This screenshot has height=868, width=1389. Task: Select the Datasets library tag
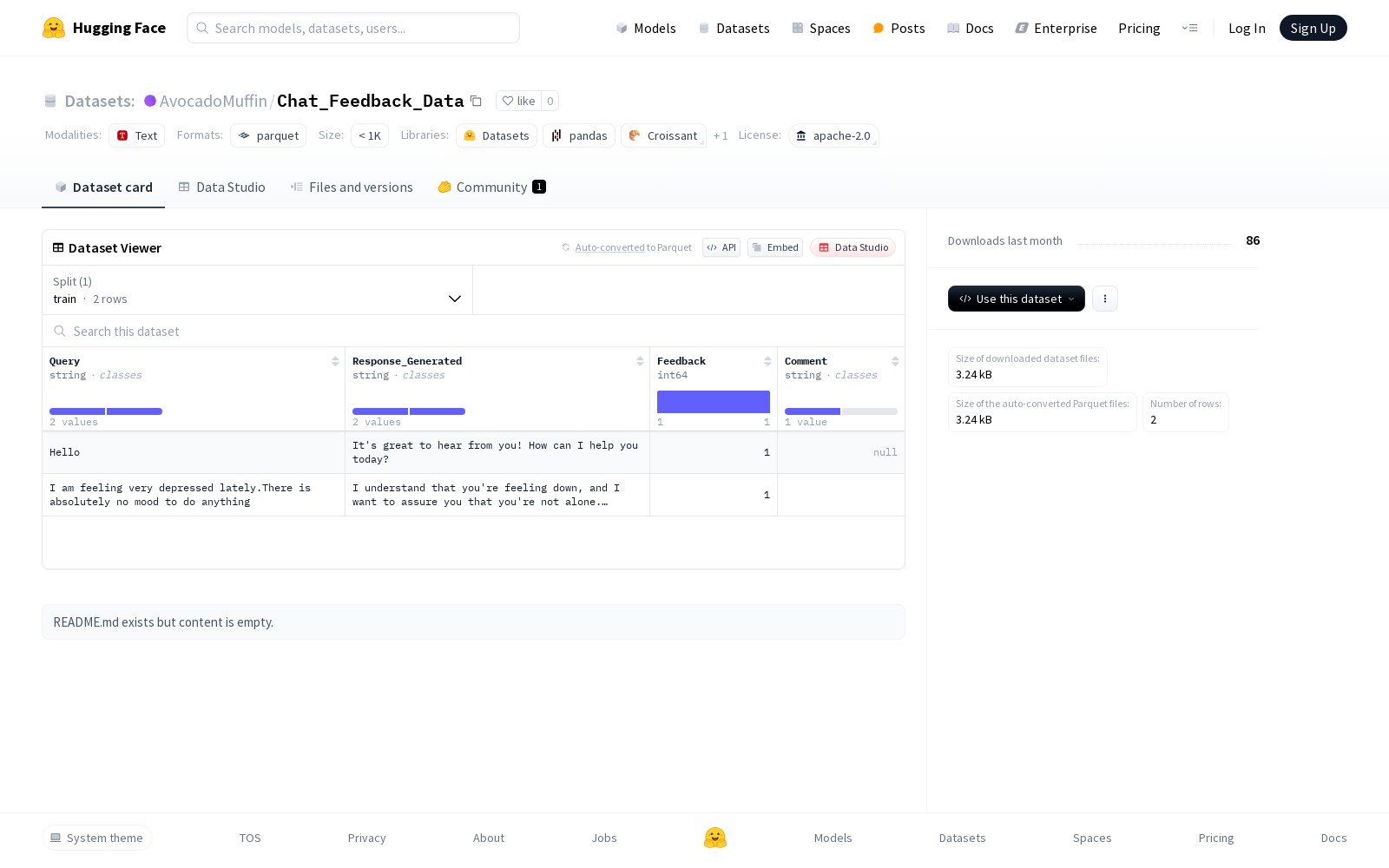click(497, 135)
